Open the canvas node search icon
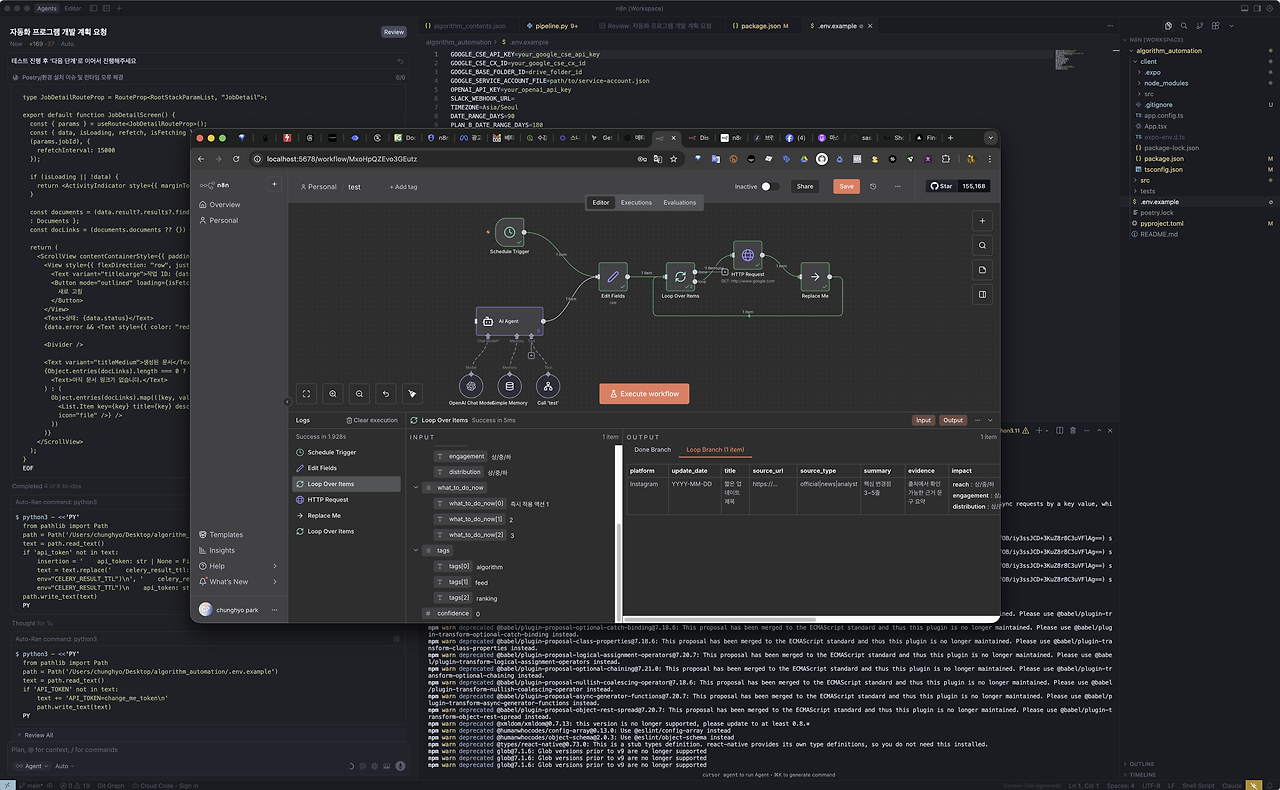This screenshot has height=790, width=1280. point(983,246)
